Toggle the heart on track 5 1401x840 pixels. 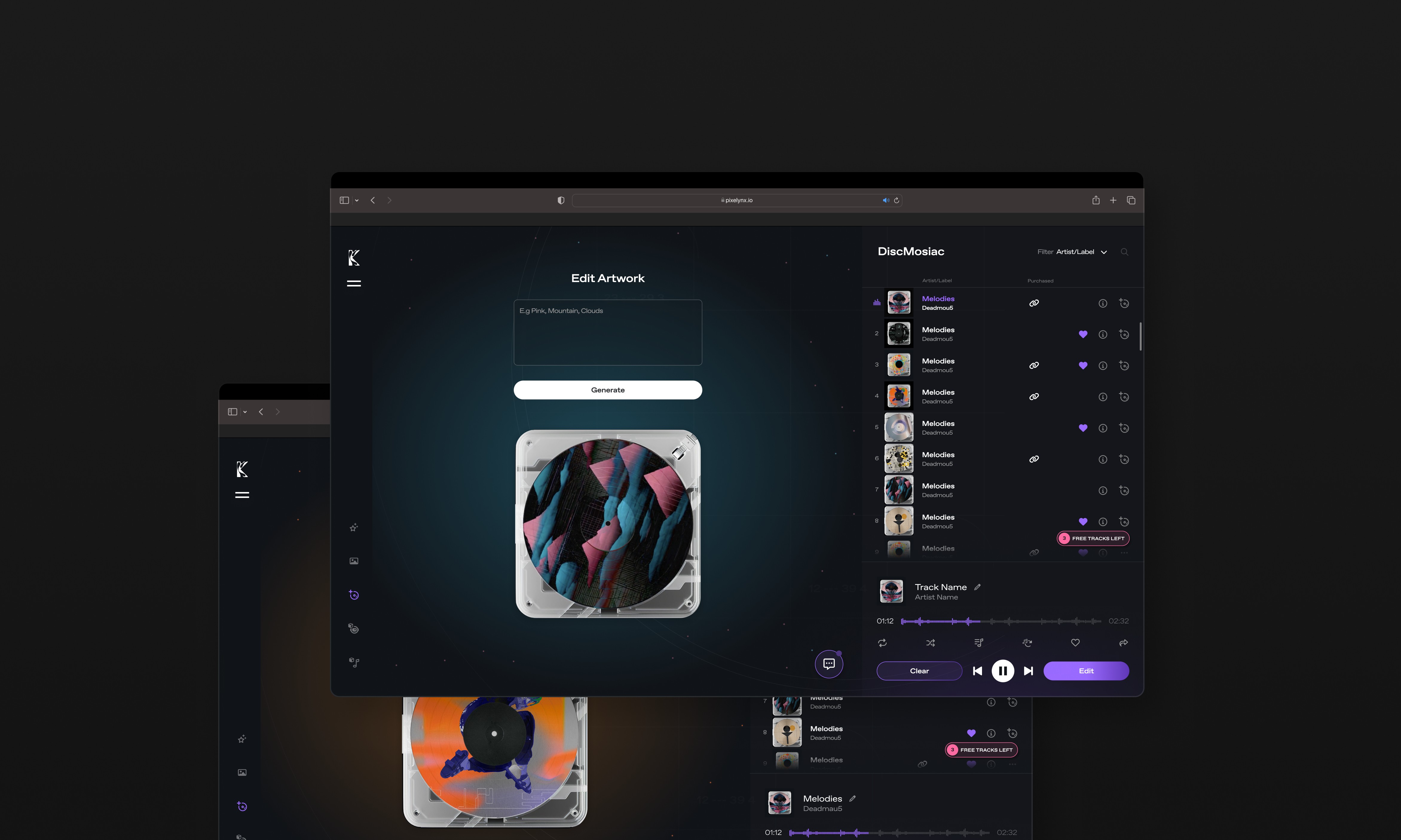pos(1083,428)
